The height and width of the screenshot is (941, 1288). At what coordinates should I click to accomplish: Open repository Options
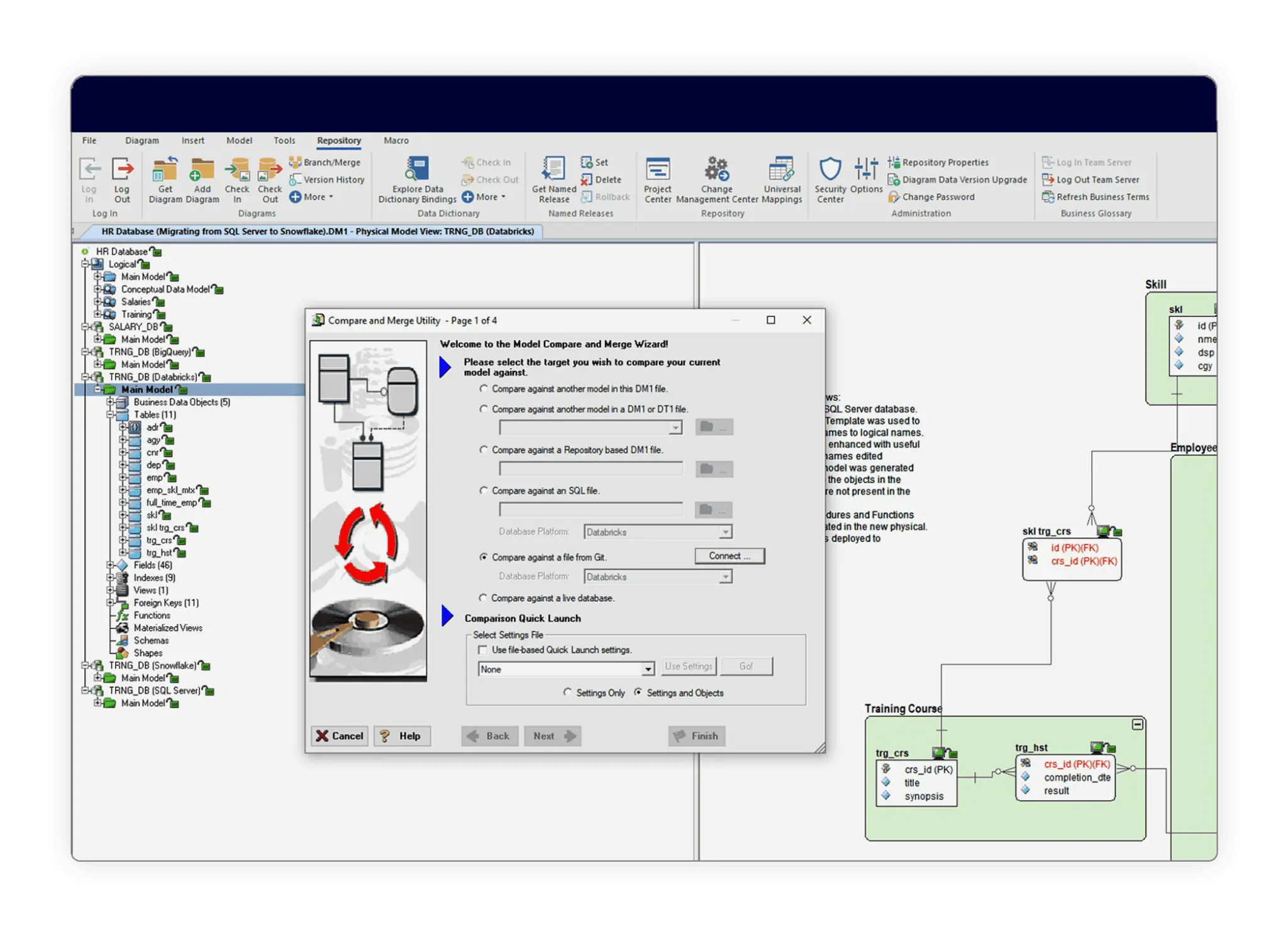867,176
